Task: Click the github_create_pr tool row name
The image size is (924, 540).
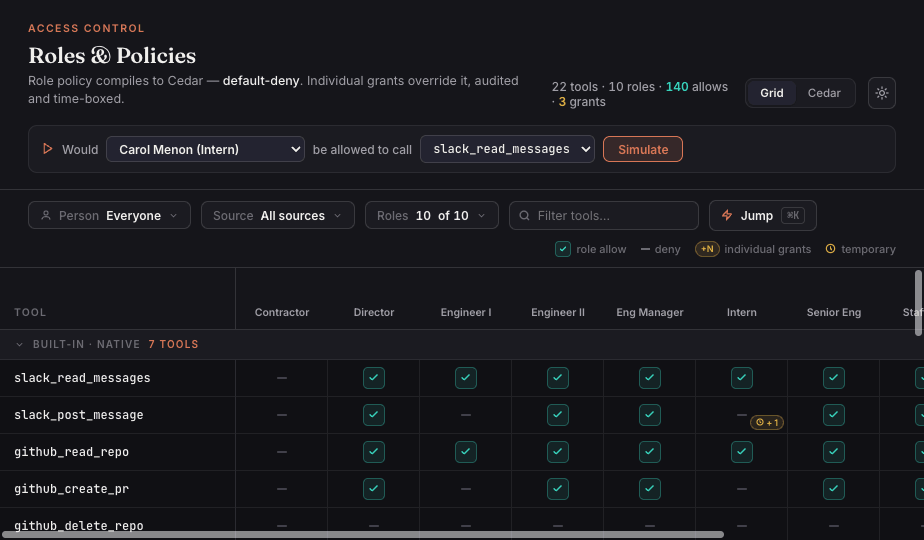Action: click(71, 489)
